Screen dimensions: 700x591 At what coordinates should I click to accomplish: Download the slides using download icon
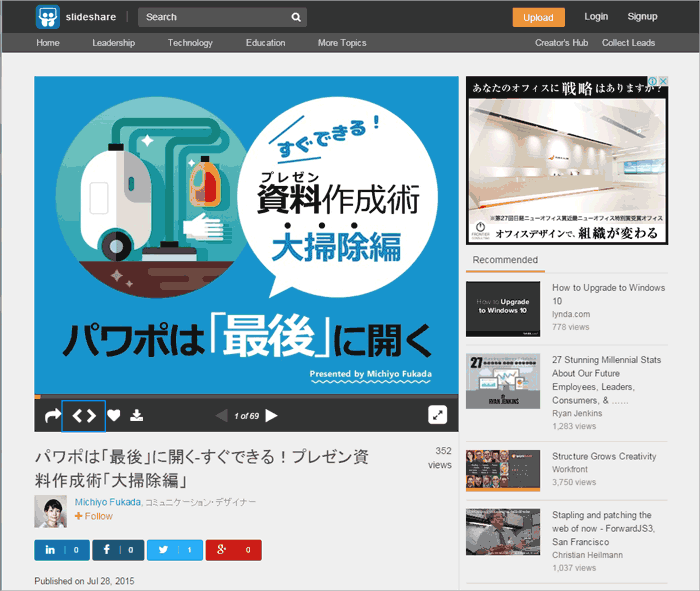(137, 416)
